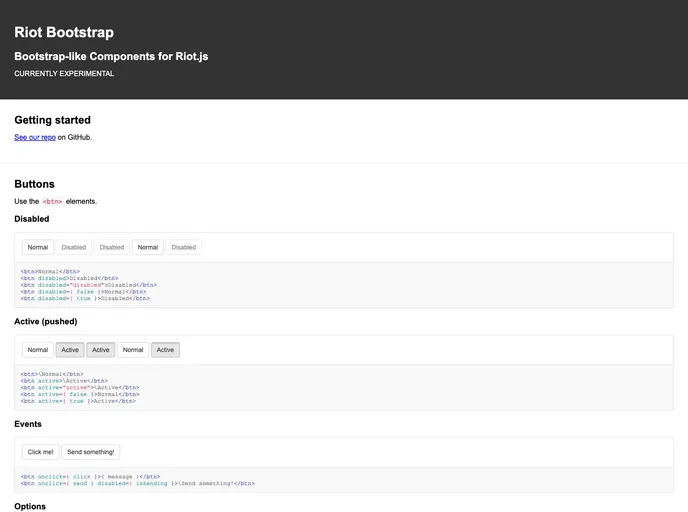Click the middle Disabled button in the row
Viewport: 688px width, 512px height.
pyautogui.click(x=112, y=247)
